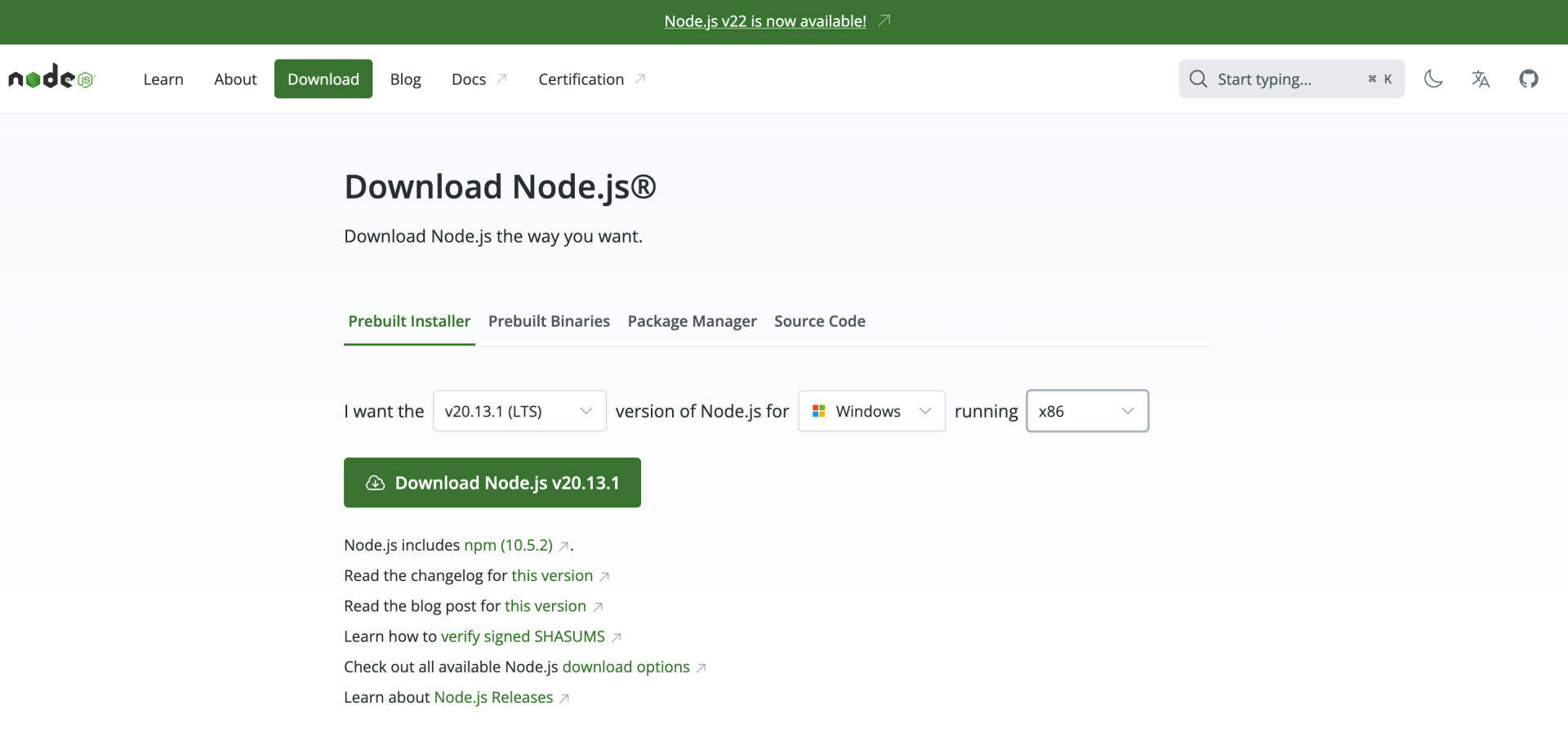Image resolution: width=1568 pixels, height=750 pixels.
Task: Open the Blog navigation item
Action: coord(406,79)
